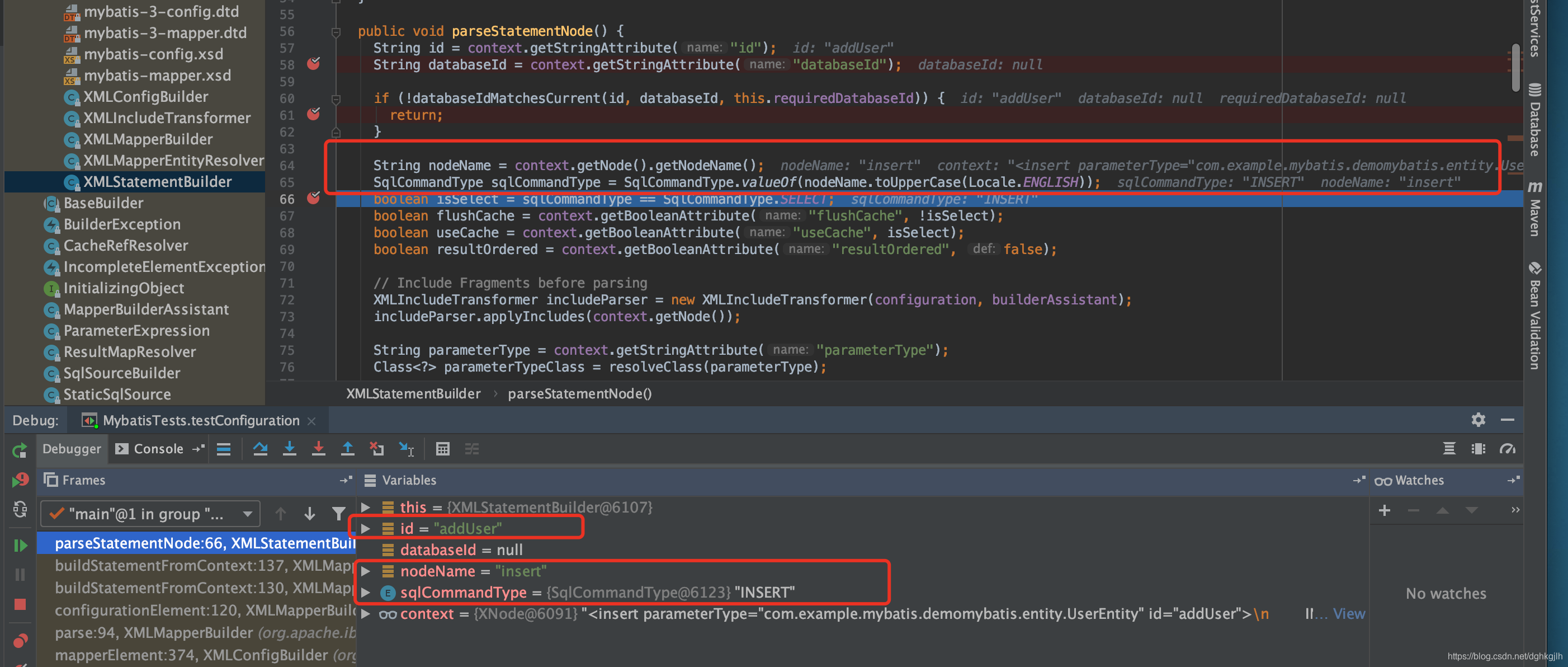Click the View link for context value

(1348, 613)
